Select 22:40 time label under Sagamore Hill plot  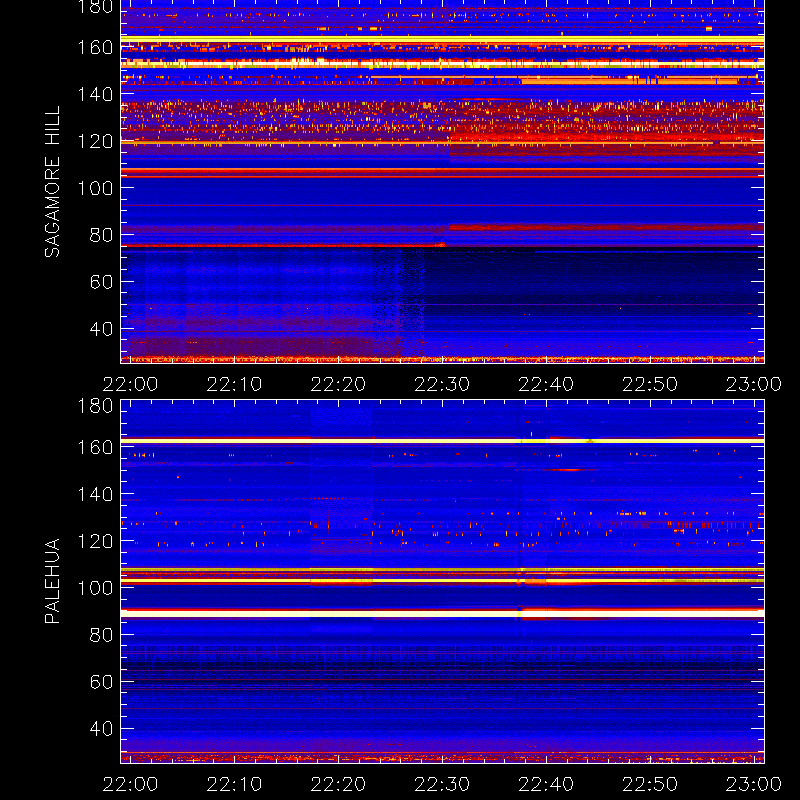[x=546, y=384]
